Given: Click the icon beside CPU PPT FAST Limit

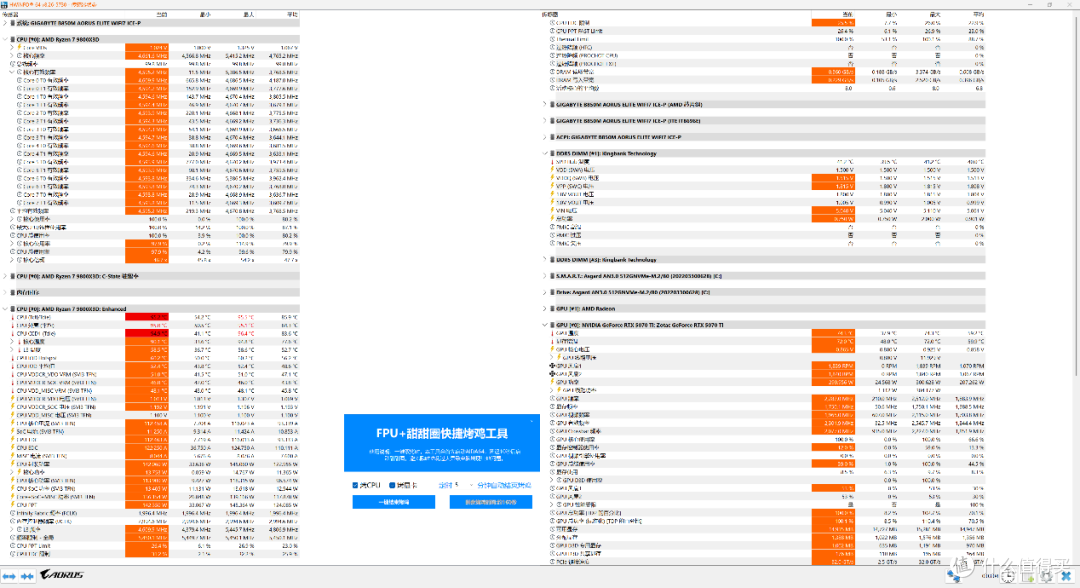Looking at the screenshot, I should 552,31.
